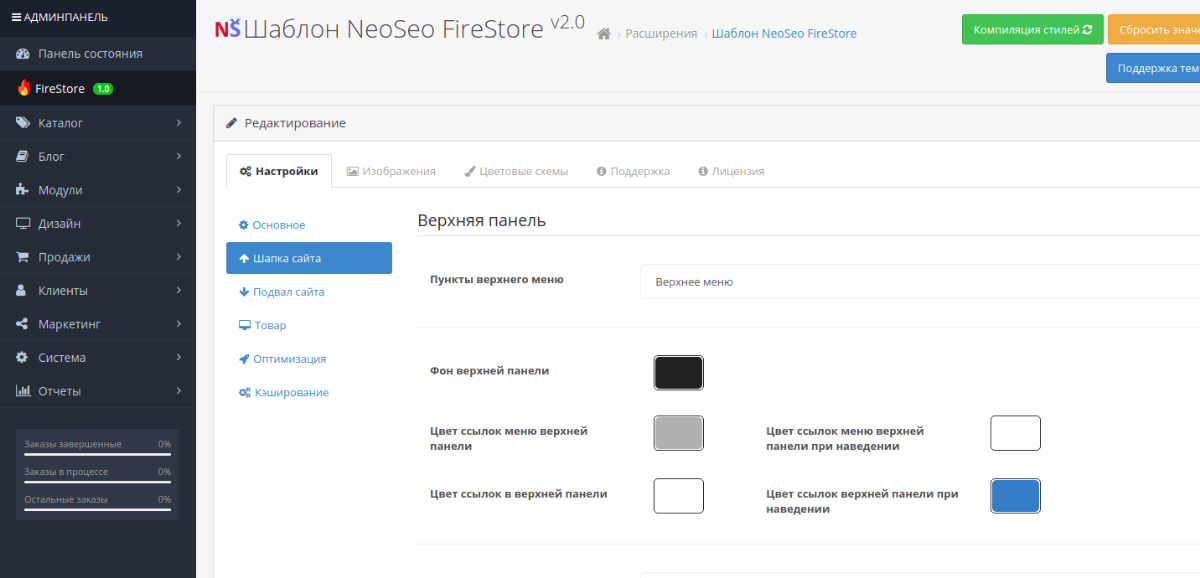Click the down arrow icon beside Подвал сайта
Image resolution: width=1200 pixels, height=578 pixels.
244,292
